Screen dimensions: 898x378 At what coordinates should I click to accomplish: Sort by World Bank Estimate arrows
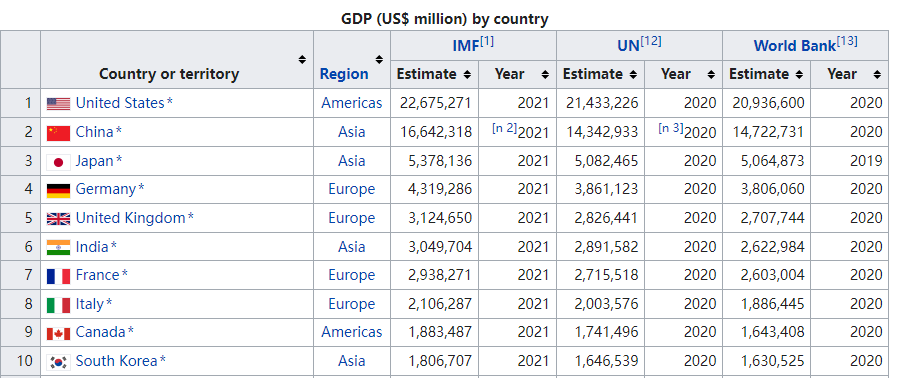pos(799,74)
